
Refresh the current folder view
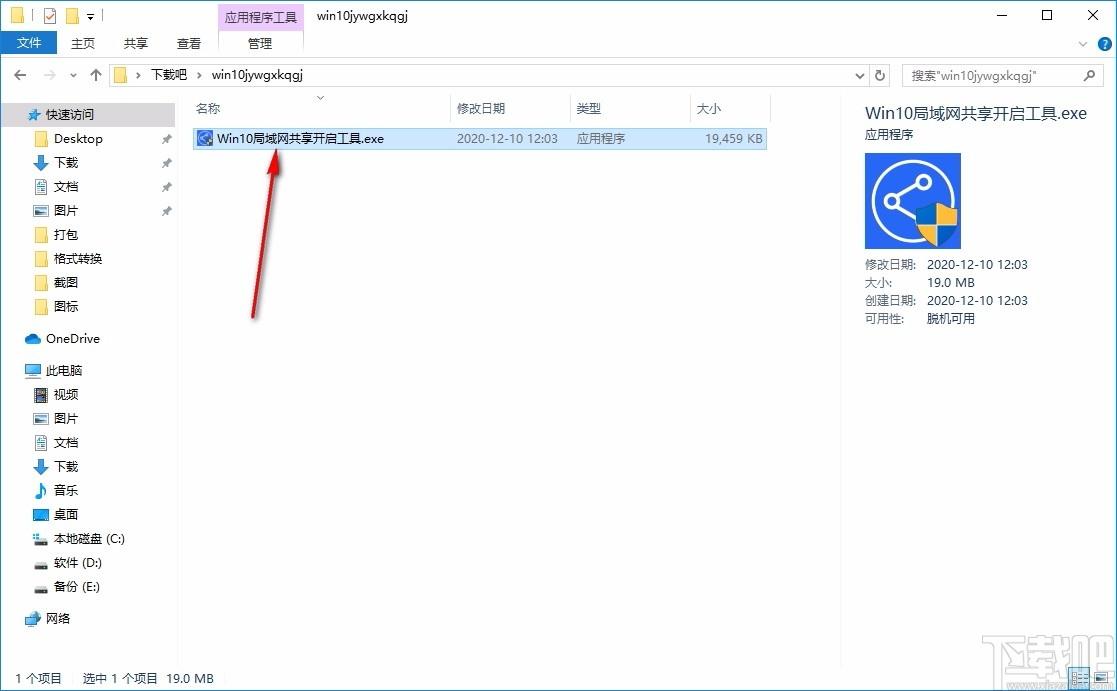coord(880,76)
